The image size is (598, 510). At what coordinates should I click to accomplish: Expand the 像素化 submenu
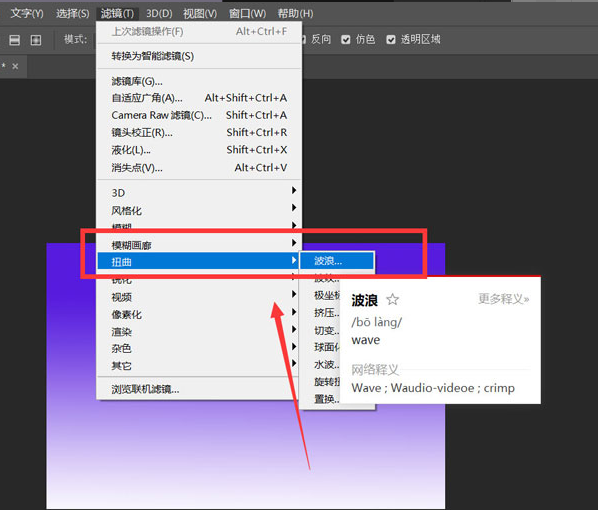pyautogui.click(x=199, y=314)
